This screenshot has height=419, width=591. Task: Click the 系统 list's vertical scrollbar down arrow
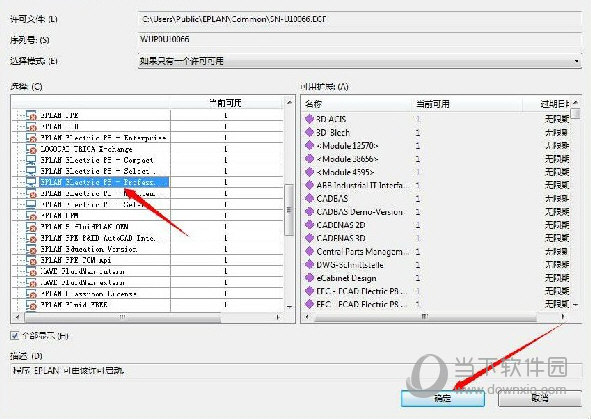(289, 306)
